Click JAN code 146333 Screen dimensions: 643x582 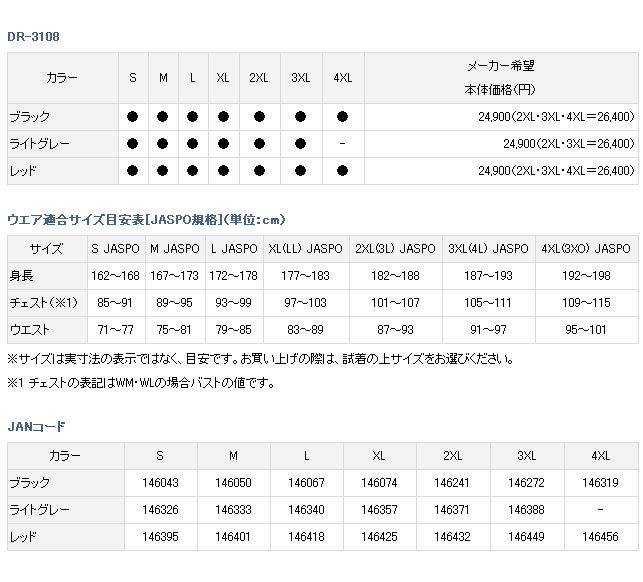(x=233, y=510)
